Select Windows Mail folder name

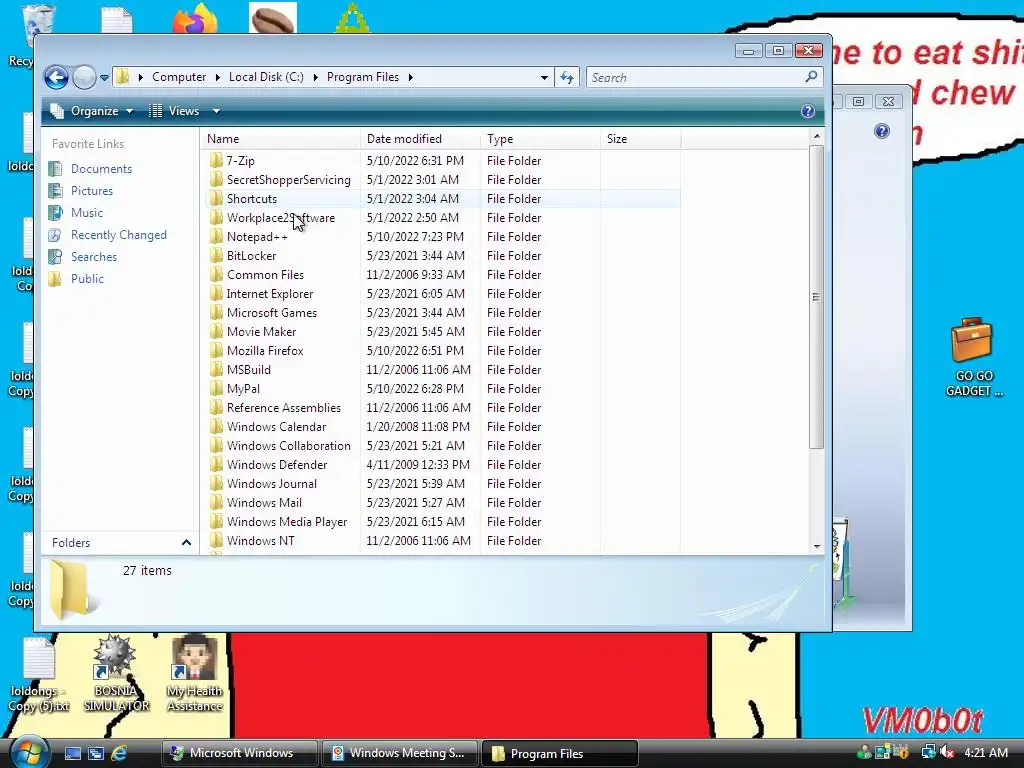click(264, 502)
